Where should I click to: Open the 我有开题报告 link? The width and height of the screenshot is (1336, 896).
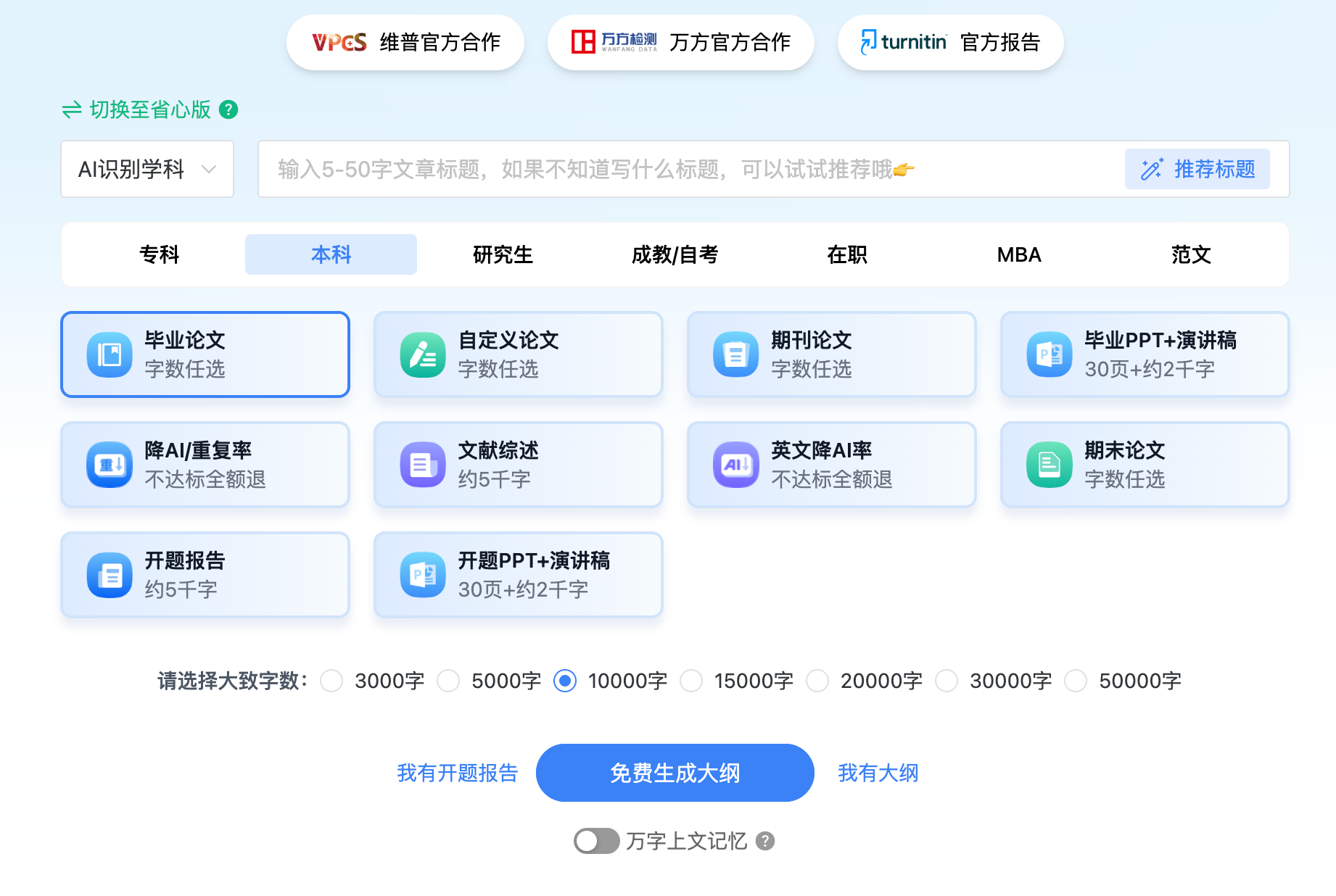[457, 773]
